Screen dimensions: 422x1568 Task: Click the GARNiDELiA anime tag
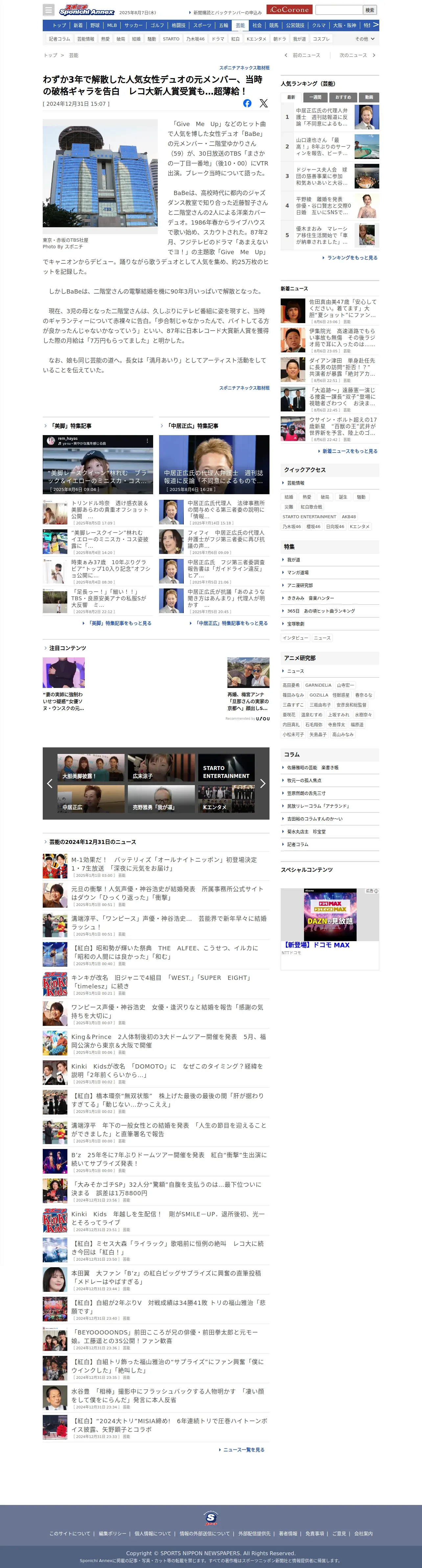point(318,685)
